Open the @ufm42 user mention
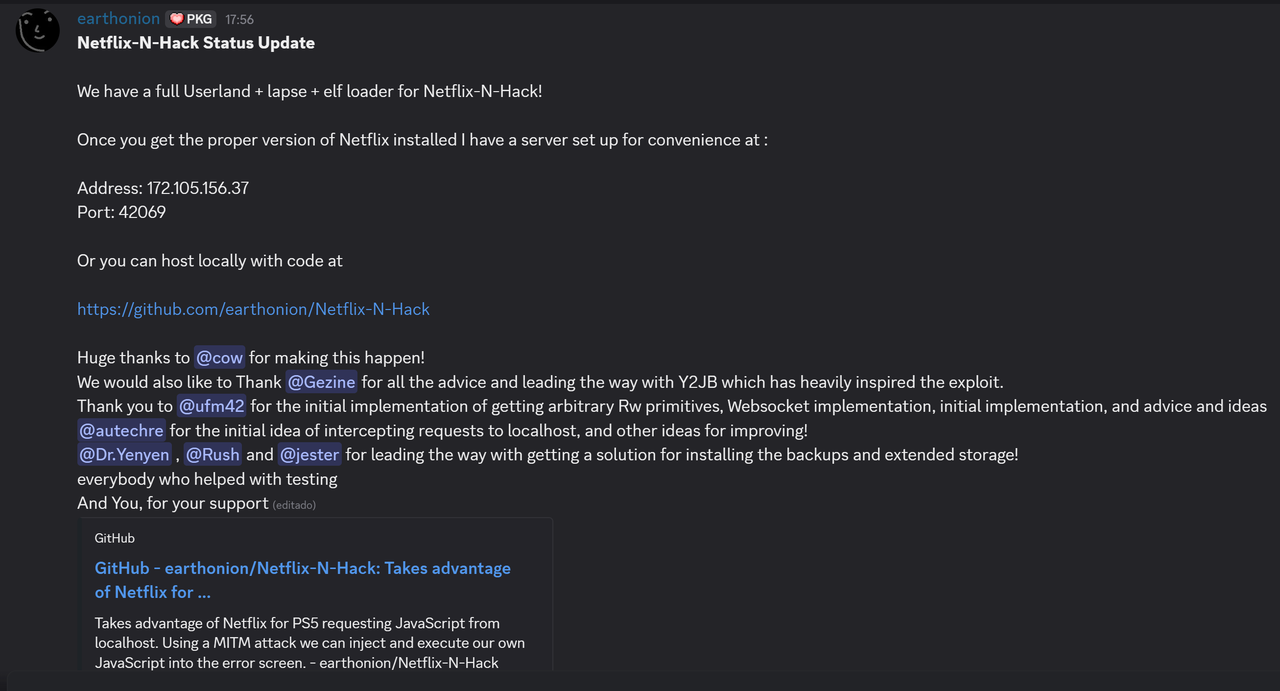Image resolution: width=1280 pixels, height=691 pixels. pyautogui.click(x=212, y=406)
